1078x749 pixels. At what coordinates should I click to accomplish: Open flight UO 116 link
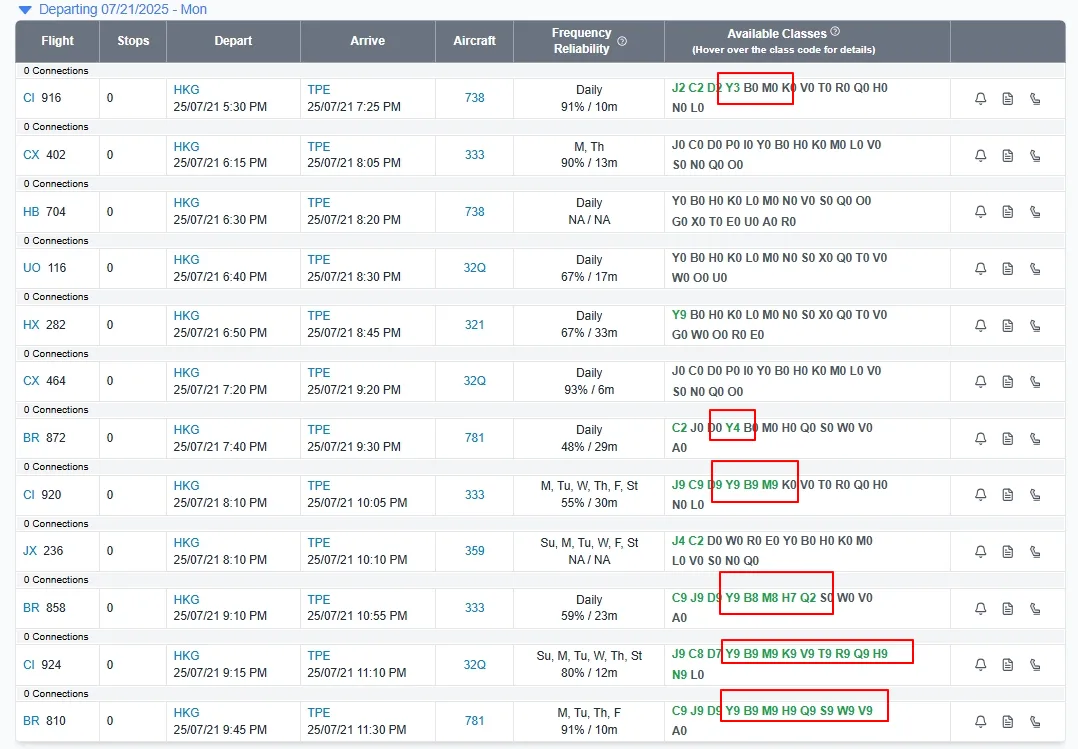[x=45, y=268]
